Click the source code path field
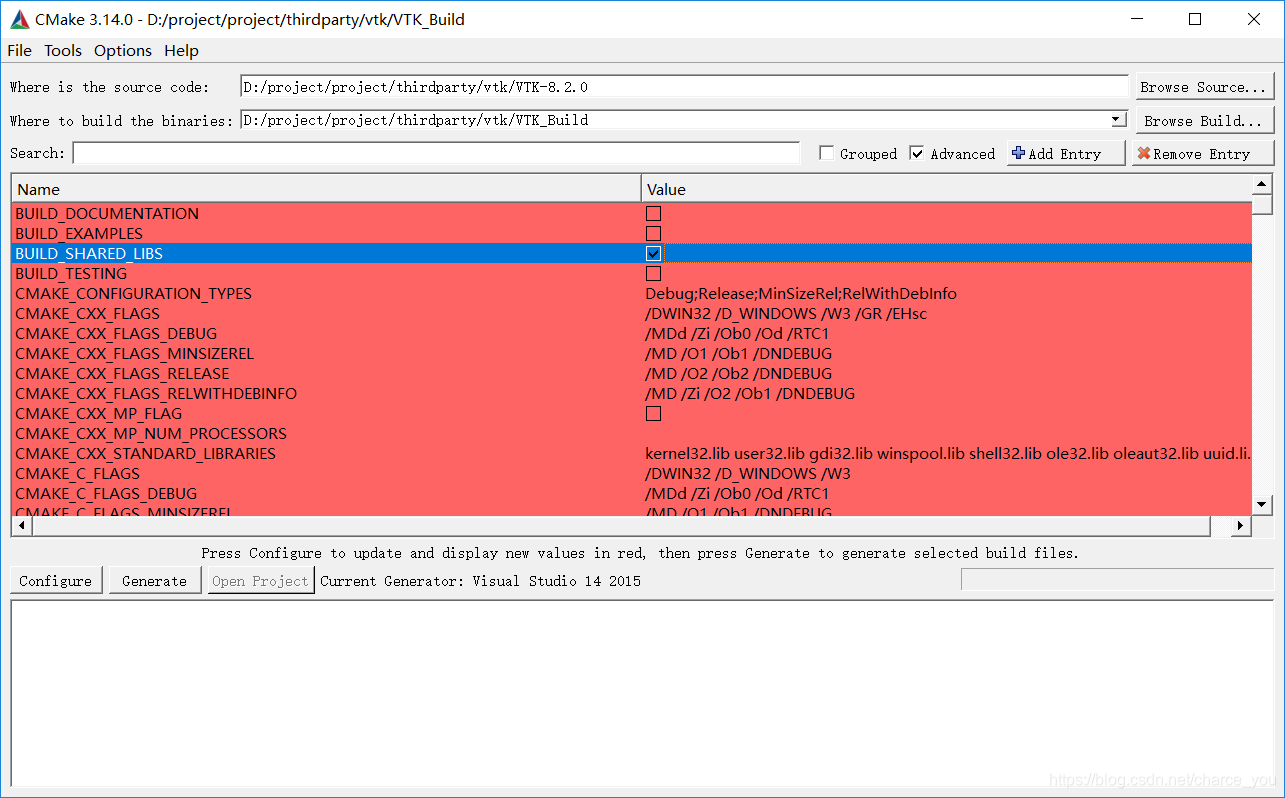Viewport: 1285px width, 798px height. point(684,87)
